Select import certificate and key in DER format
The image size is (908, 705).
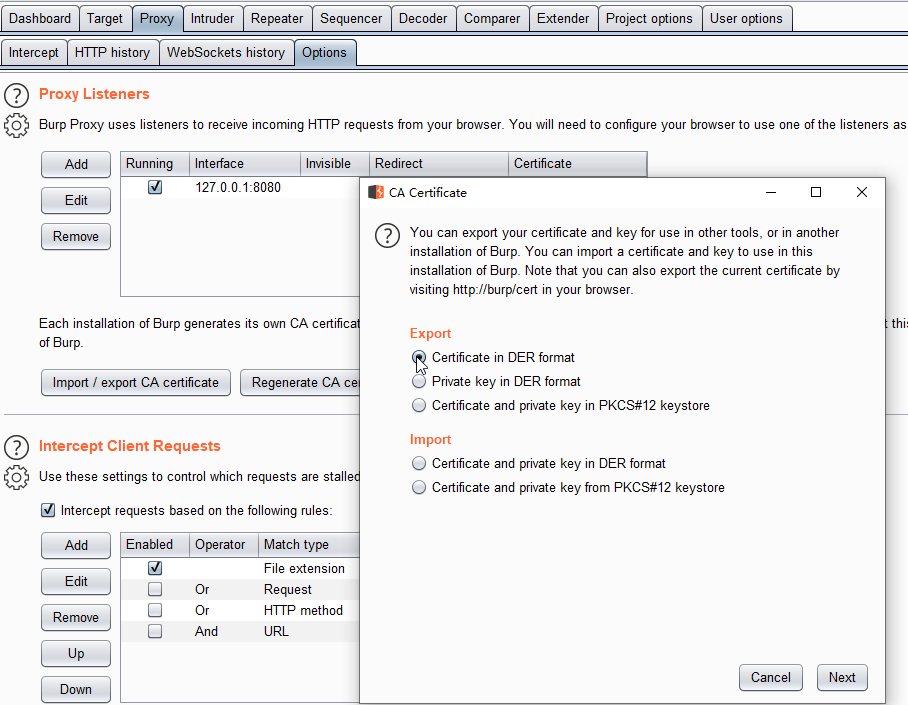pyautogui.click(x=419, y=463)
